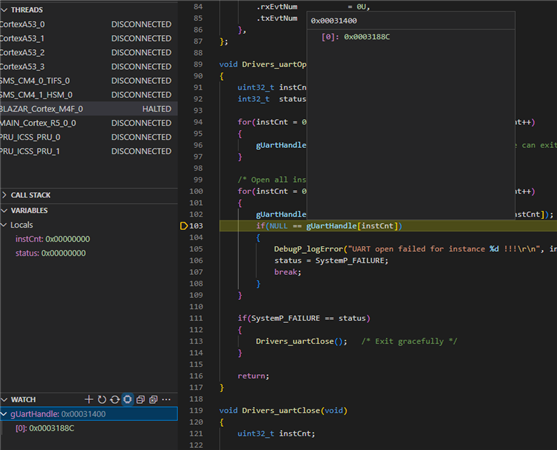Collapse the Locals scope
The height and width of the screenshot is (450, 557).
tap(4, 225)
